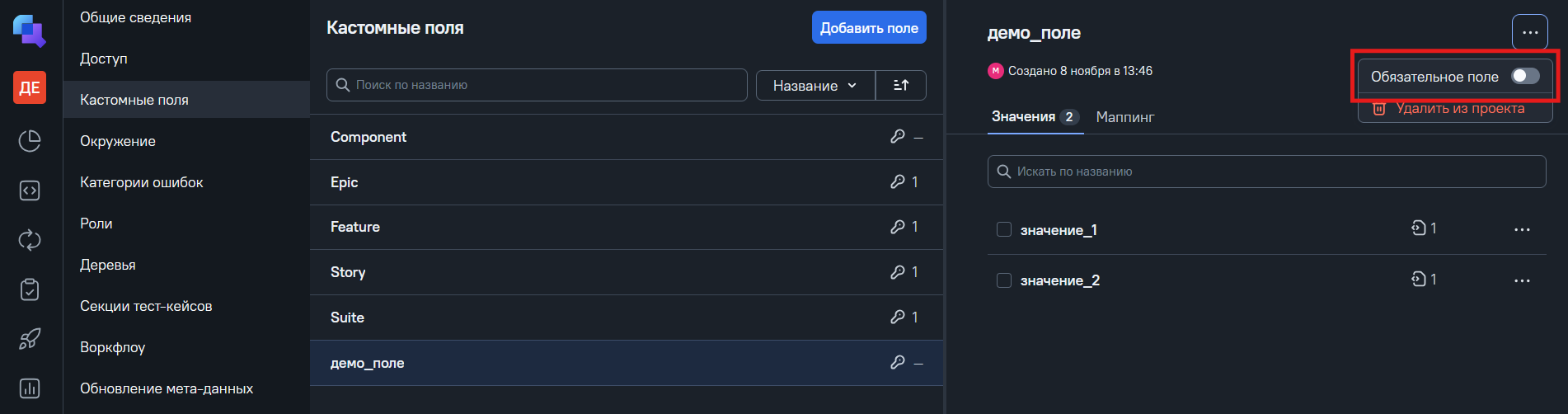
Task: Select the демо_поле custom field row
Action: [x=627, y=363]
